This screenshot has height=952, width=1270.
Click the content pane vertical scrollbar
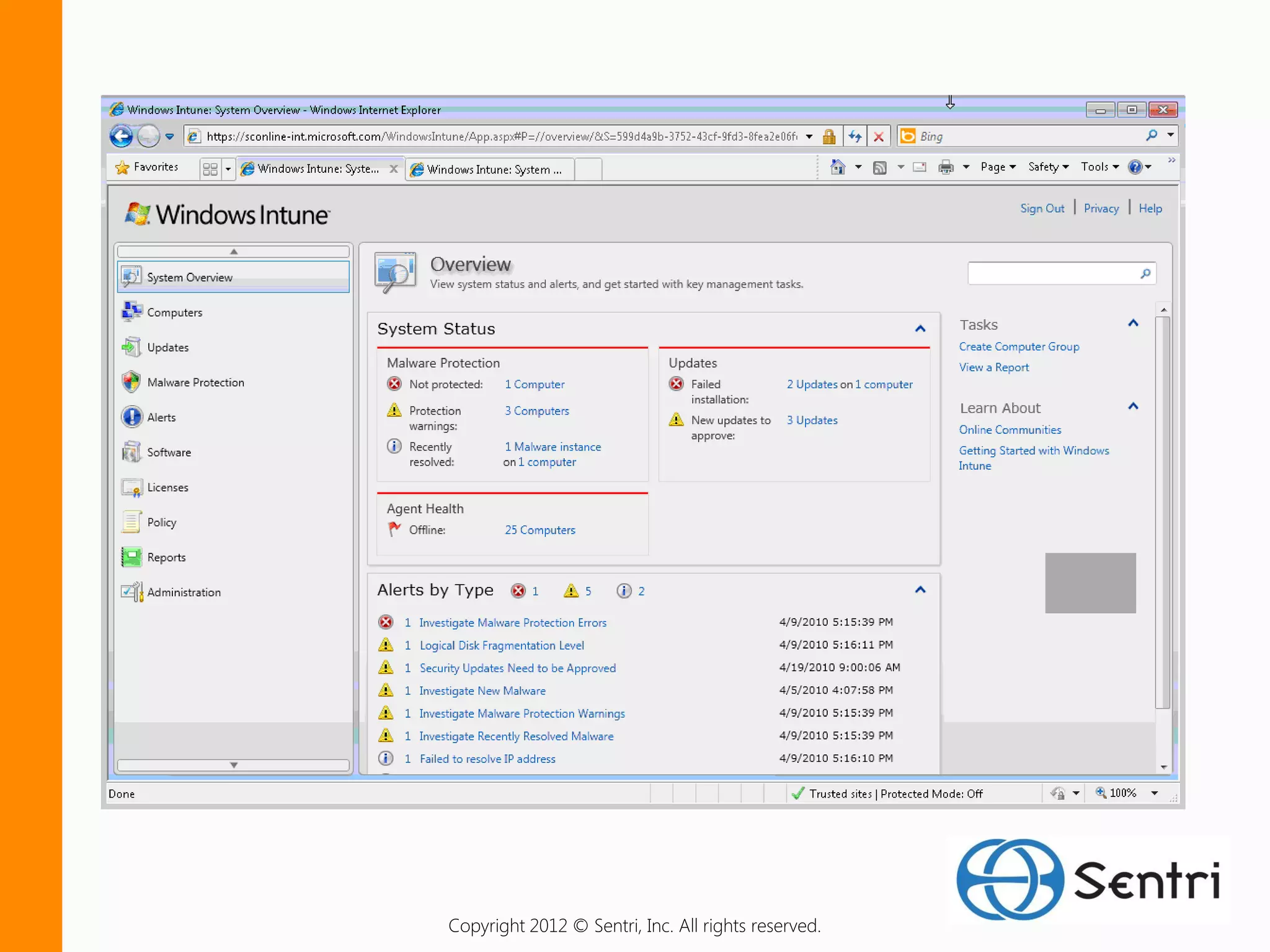coord(1163,511)
